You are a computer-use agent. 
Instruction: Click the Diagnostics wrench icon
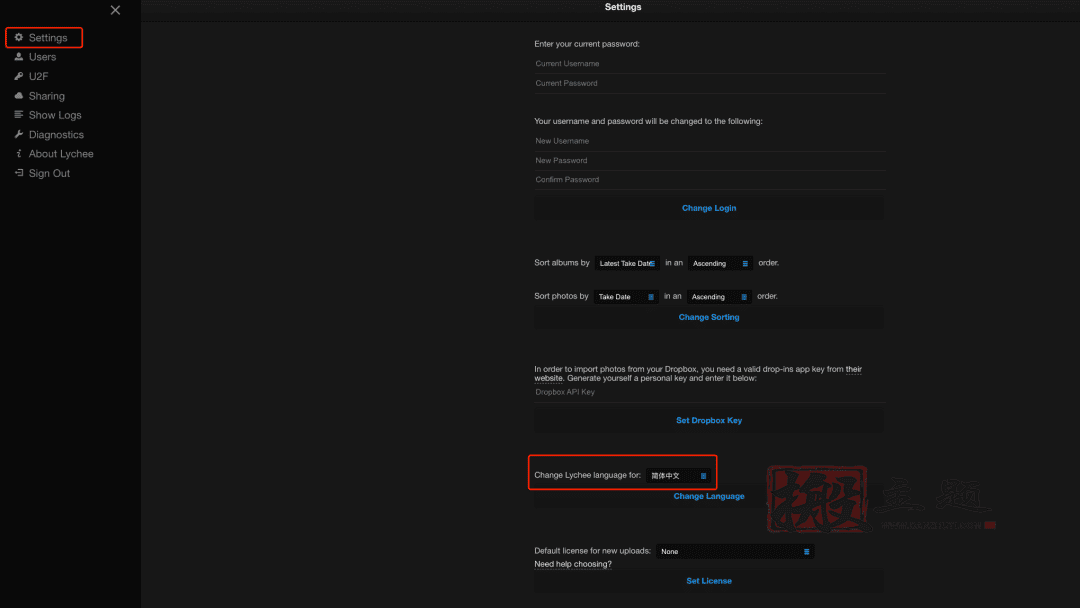click(x=19, y=134)
